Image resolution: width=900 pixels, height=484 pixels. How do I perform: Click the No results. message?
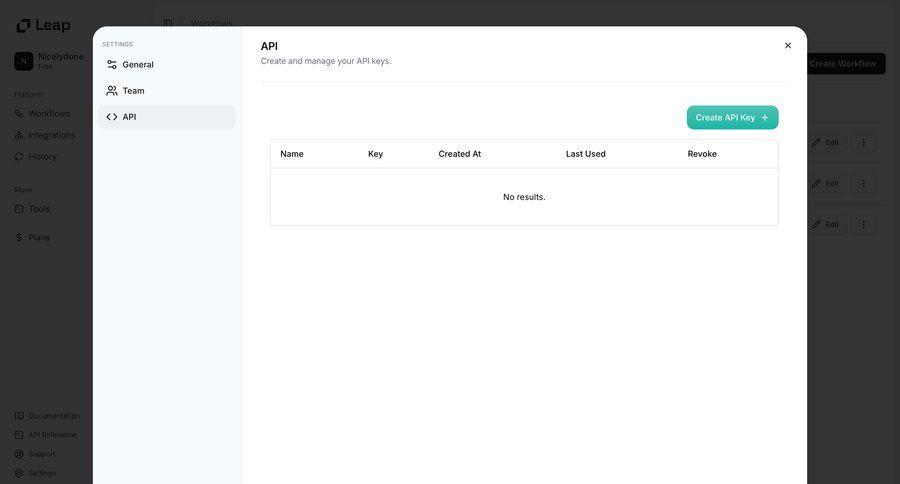pyautogui.click(x=524, y=197)
